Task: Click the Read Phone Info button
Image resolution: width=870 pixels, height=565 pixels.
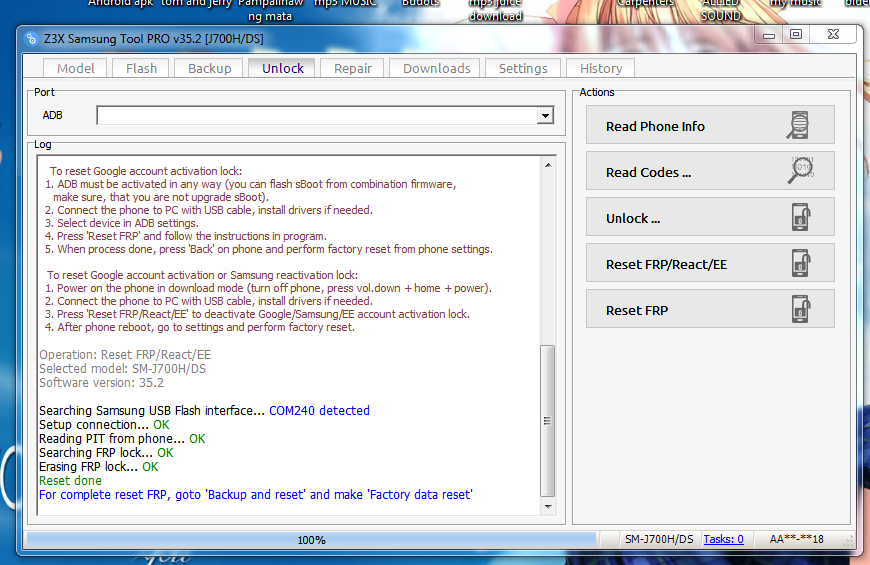Action: (710, 125)
